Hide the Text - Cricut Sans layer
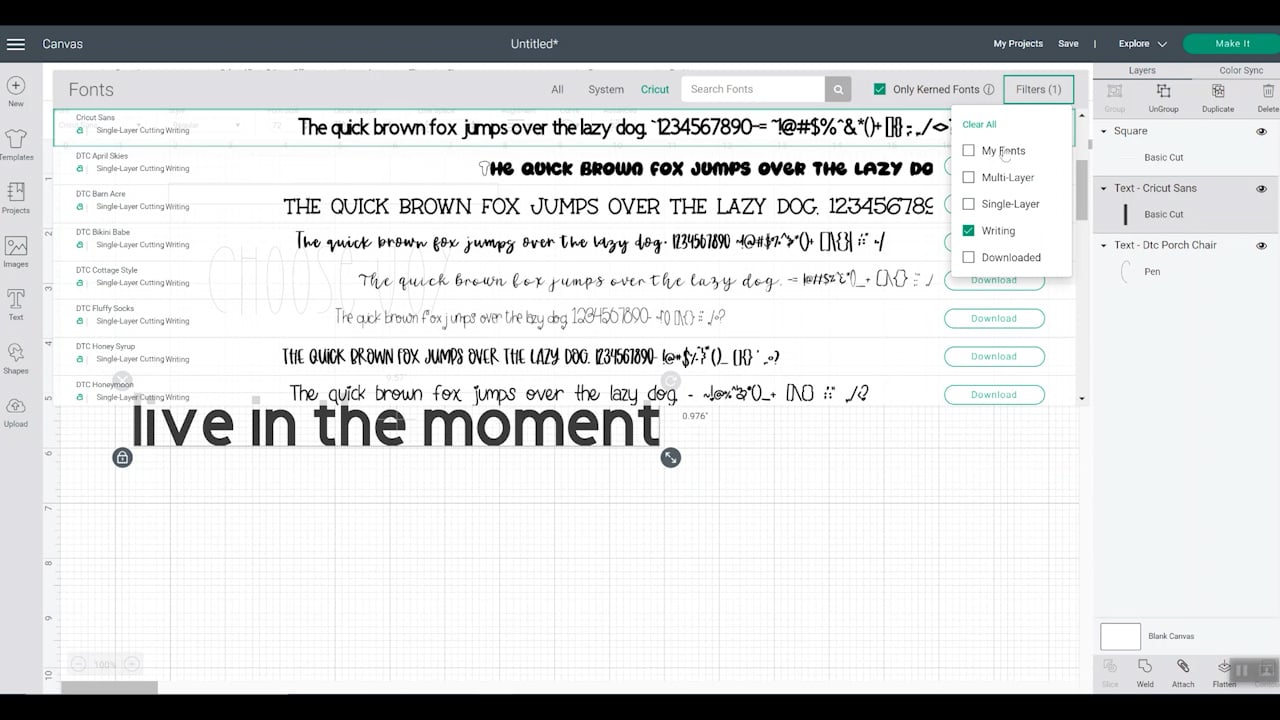Screen dimensions: 1280x720 pos(1261,188)
